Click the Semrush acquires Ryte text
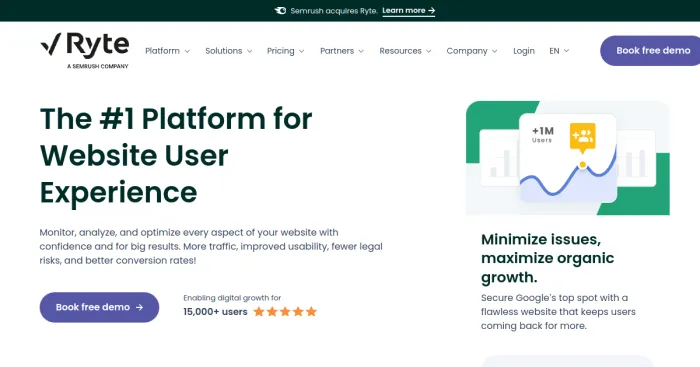 tap(333, 11)
